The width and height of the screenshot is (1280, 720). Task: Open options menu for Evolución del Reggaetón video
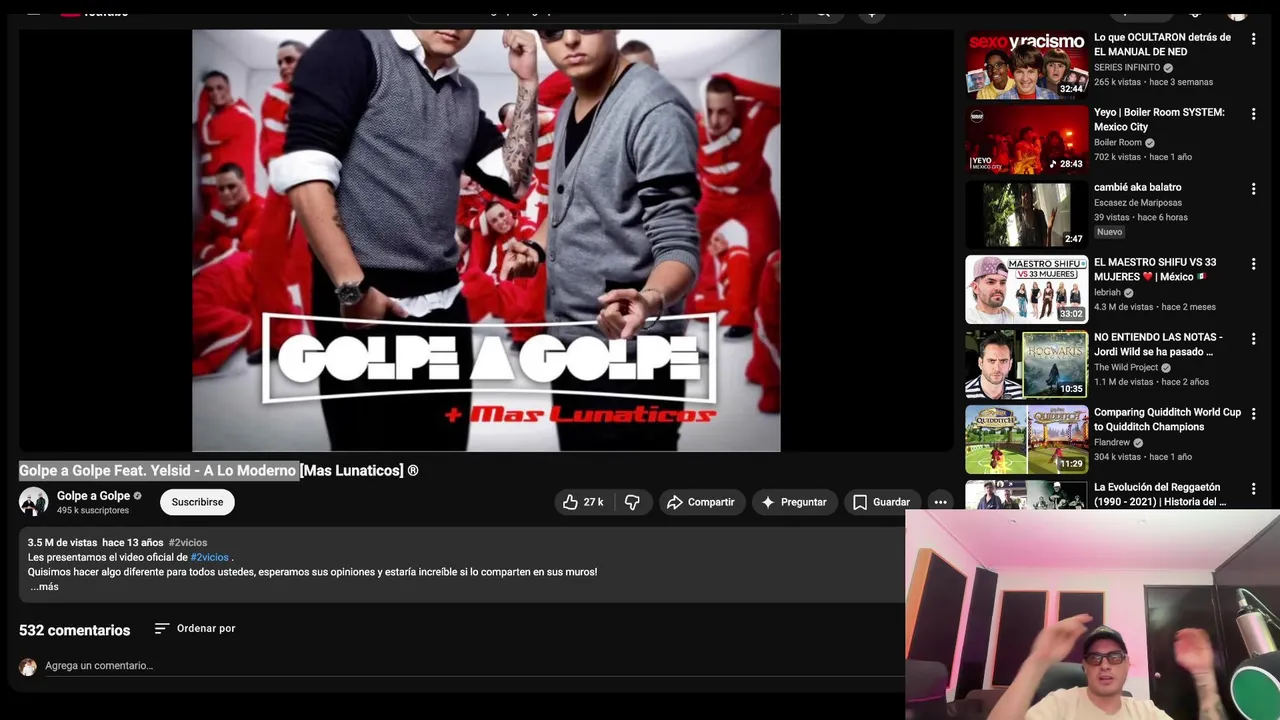1253,489
